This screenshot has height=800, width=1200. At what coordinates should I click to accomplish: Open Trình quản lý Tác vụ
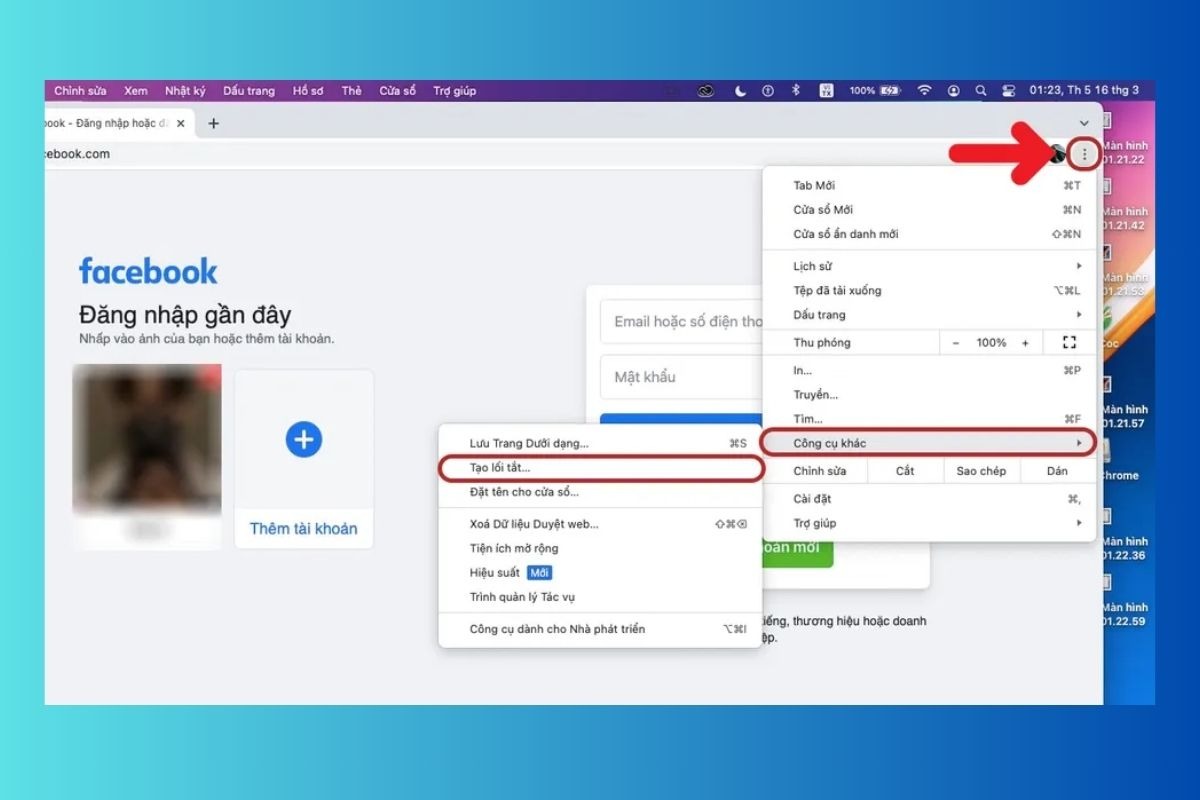point(600,597)
